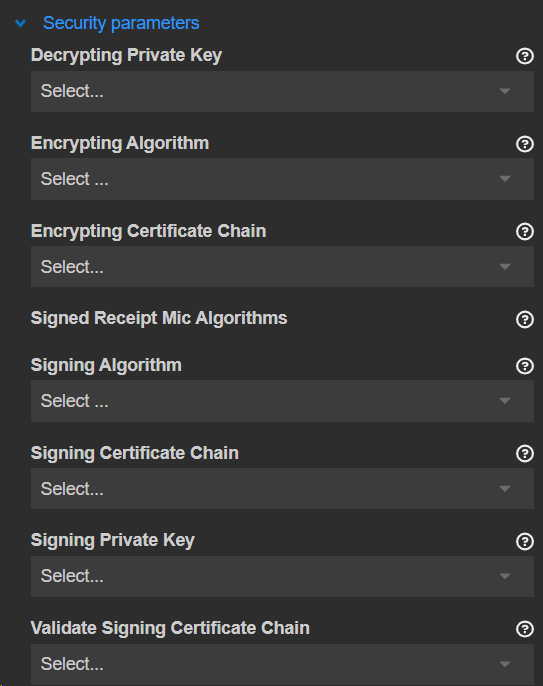View help for Encrypting Certificate Chain

(x=525, y=231)
